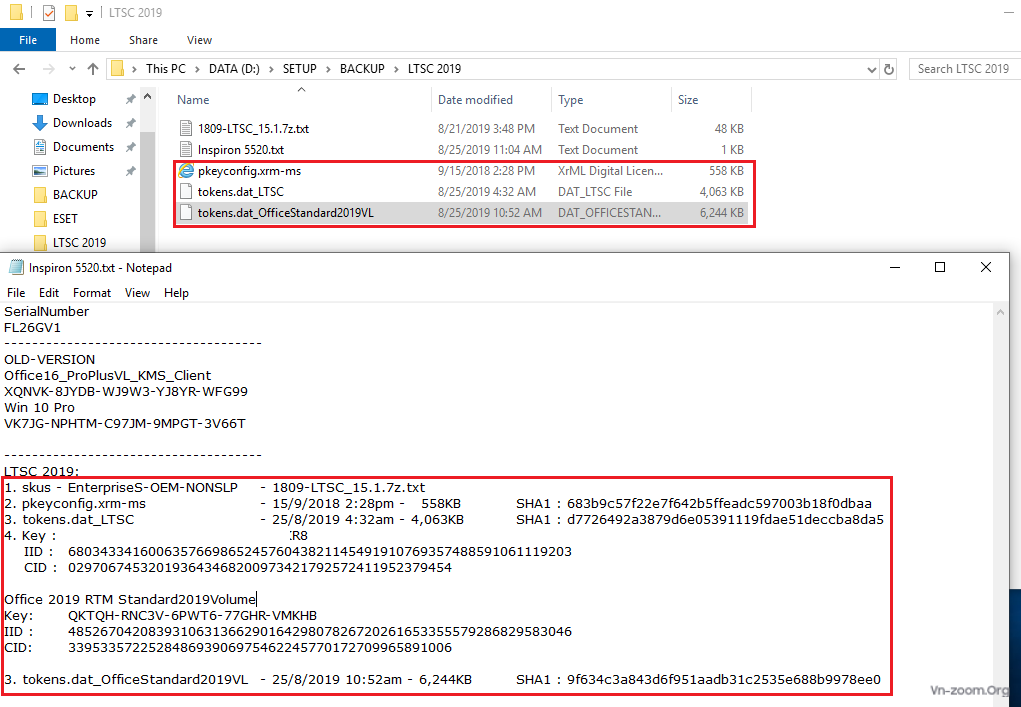Click the Search LTSC 2019 field
1021x707 pixels.
click(965, 68)
